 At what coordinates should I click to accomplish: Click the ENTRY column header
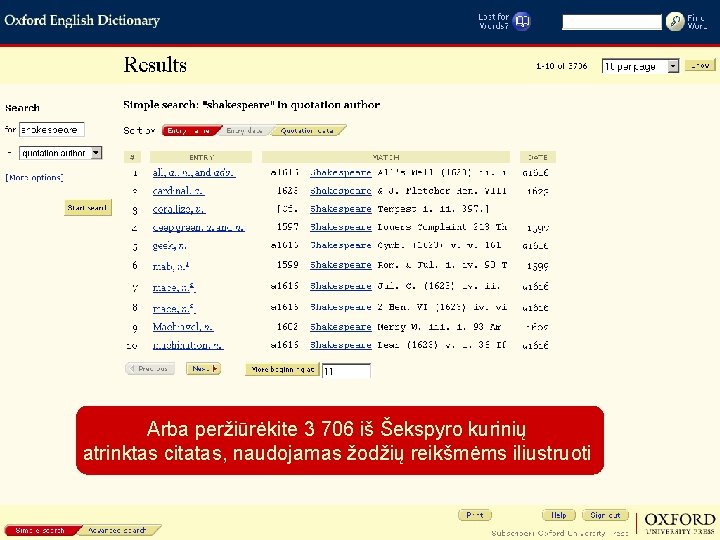click(x=201, y=157)
